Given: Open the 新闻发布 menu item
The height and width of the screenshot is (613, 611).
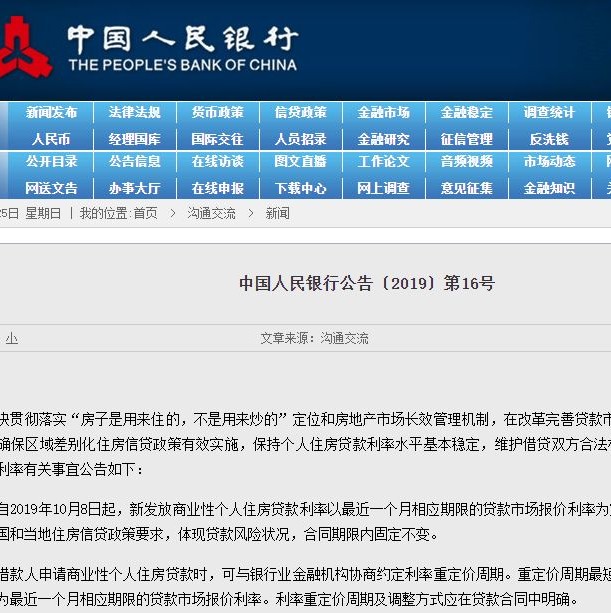Looking at the screenshot, I should 51,113.
